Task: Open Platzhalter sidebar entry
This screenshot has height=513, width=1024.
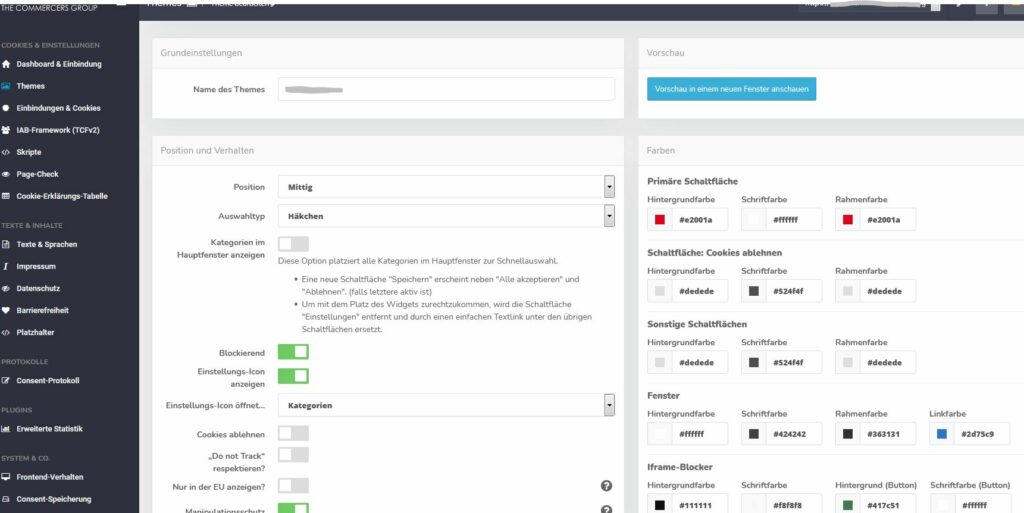Action: [35, 332]
